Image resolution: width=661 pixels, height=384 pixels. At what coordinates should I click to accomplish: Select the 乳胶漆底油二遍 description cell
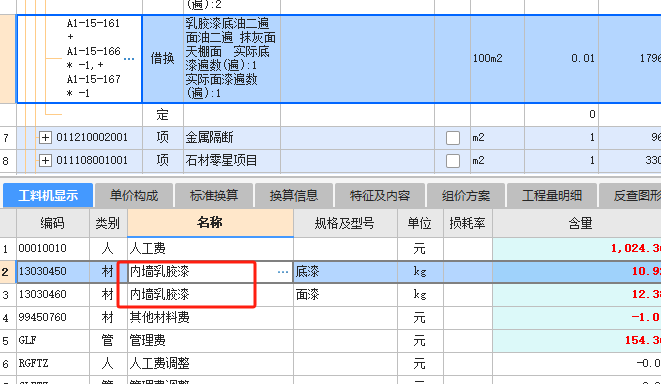click(x=232, y=59)
